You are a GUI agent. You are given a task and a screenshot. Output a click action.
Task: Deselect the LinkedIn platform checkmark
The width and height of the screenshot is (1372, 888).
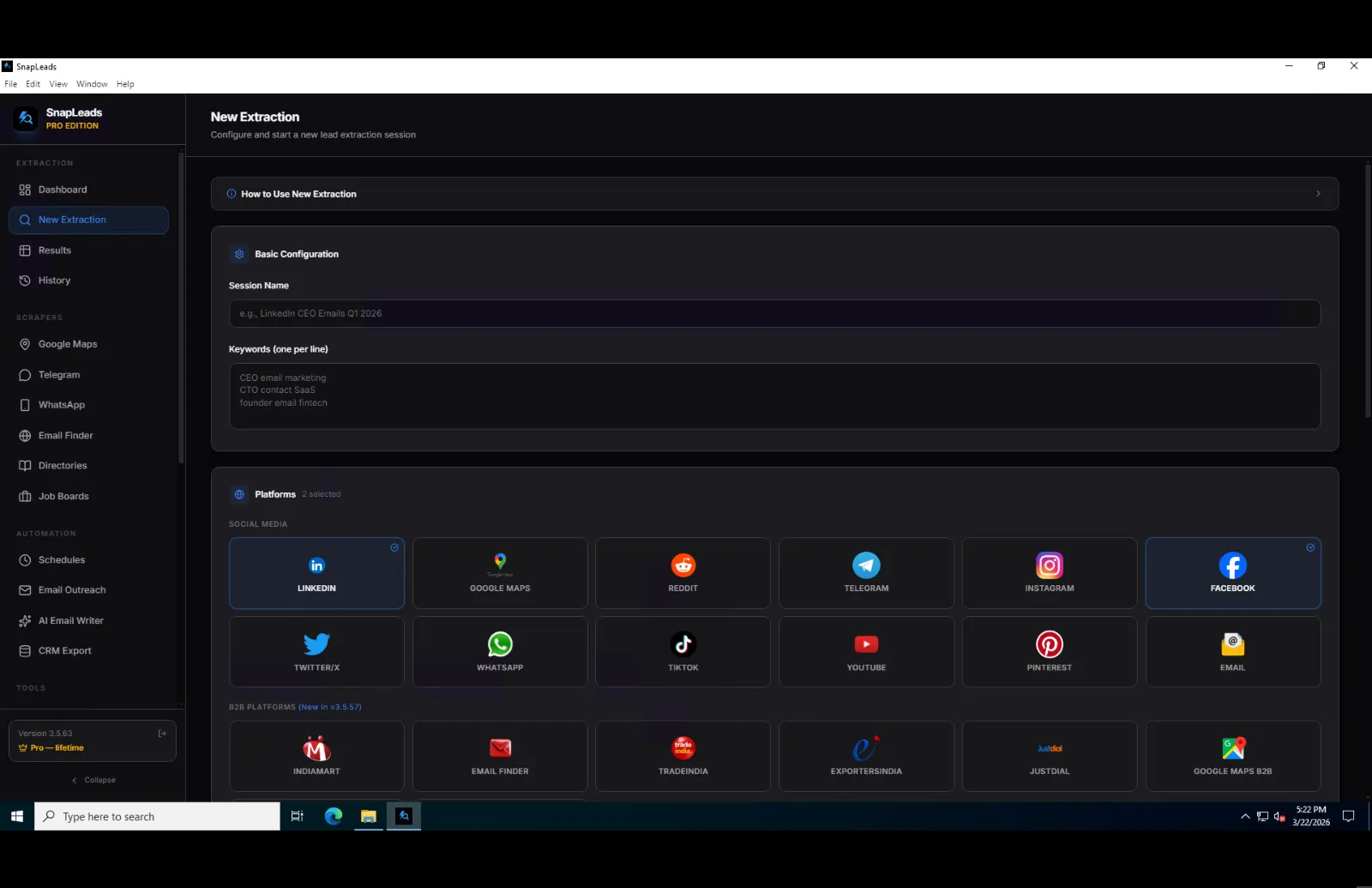click(394, 547)
